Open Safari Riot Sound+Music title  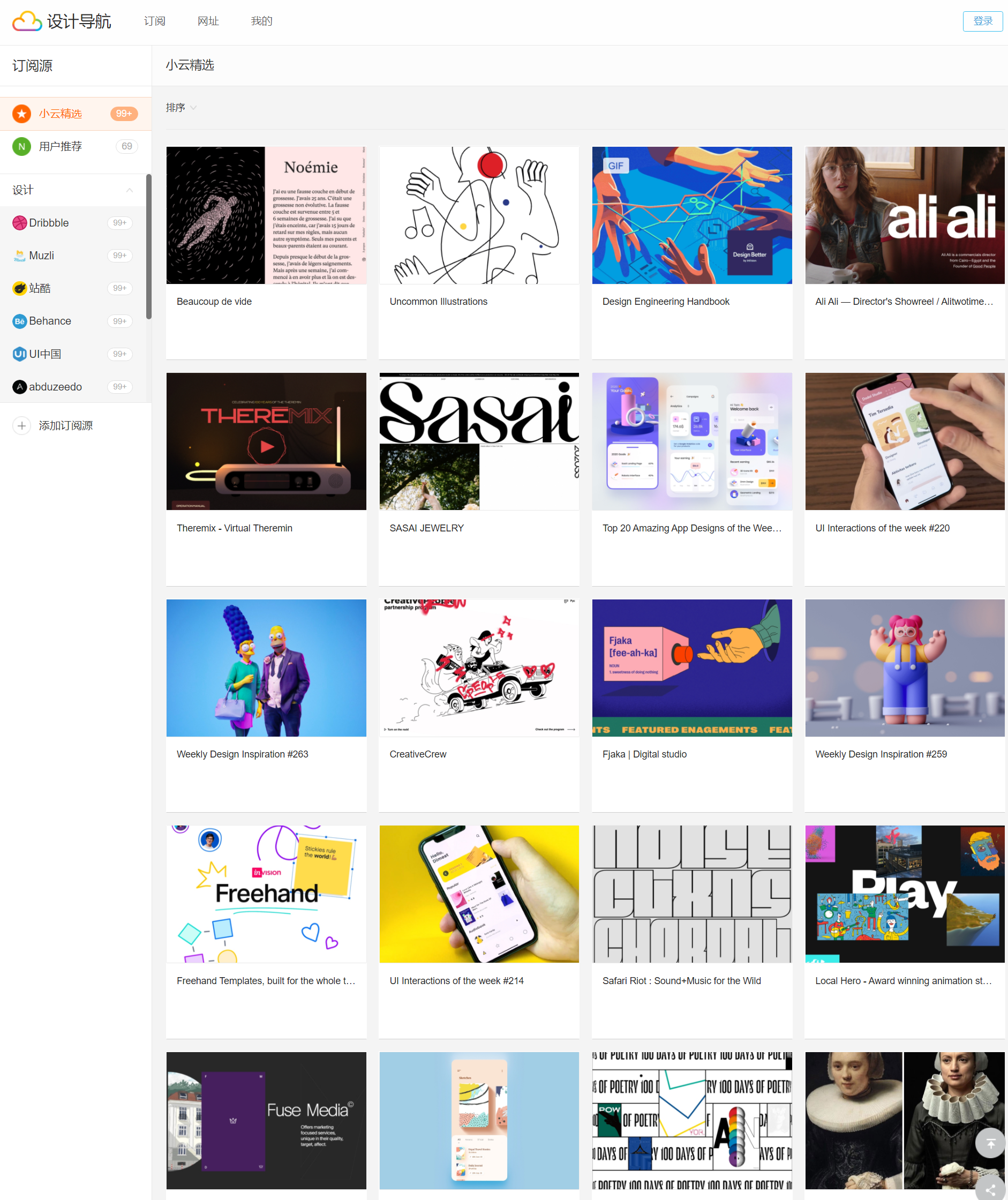click(x=682, y=980)
